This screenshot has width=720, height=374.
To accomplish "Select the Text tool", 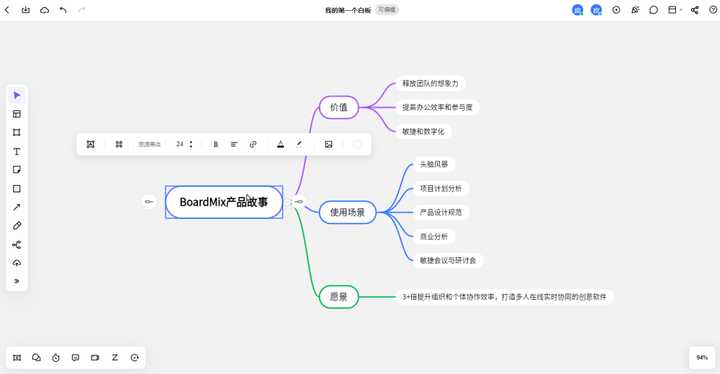I will 17,151.
